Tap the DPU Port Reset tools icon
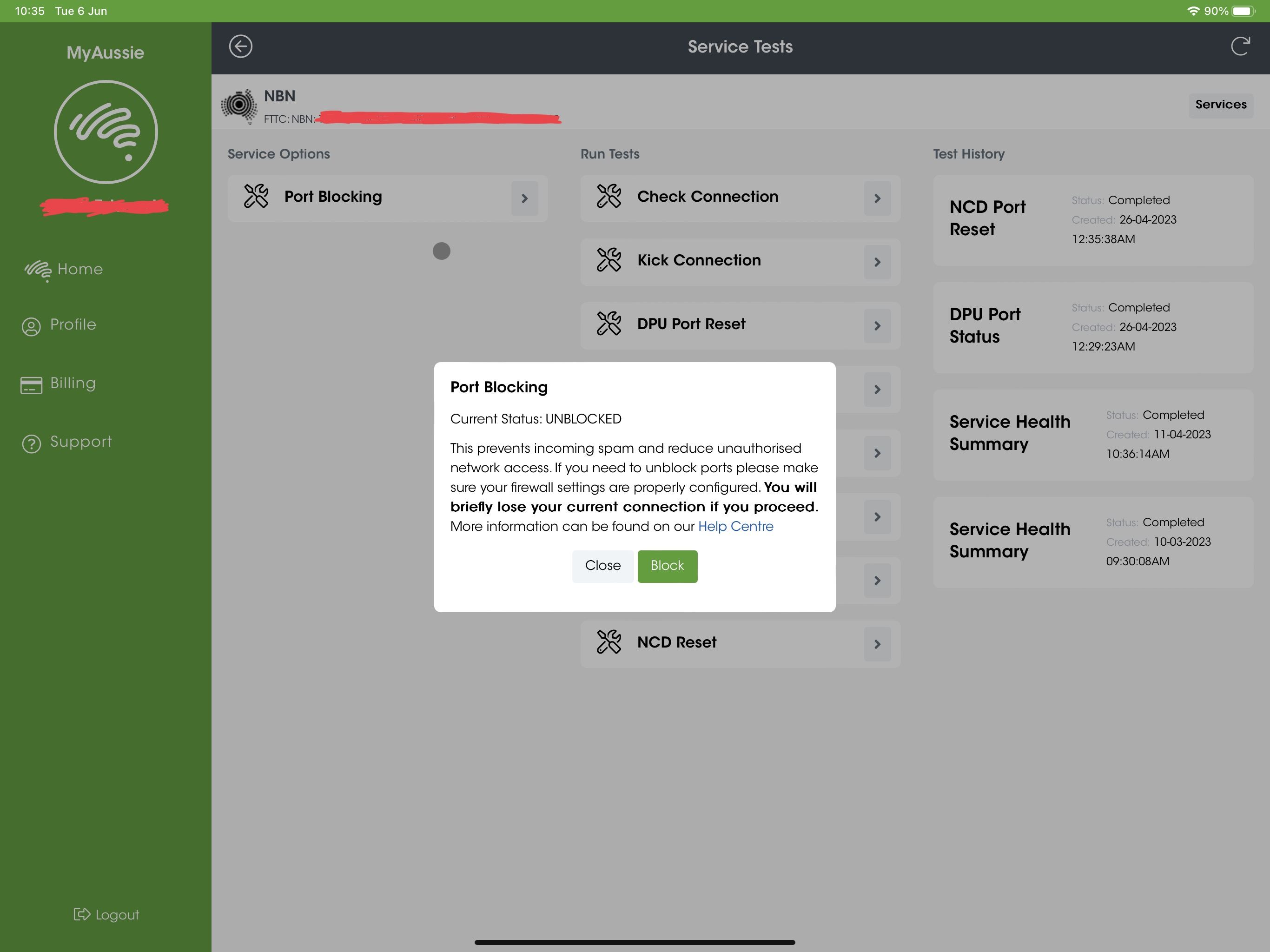This screenshot has height=952, width=1270. 609,324
